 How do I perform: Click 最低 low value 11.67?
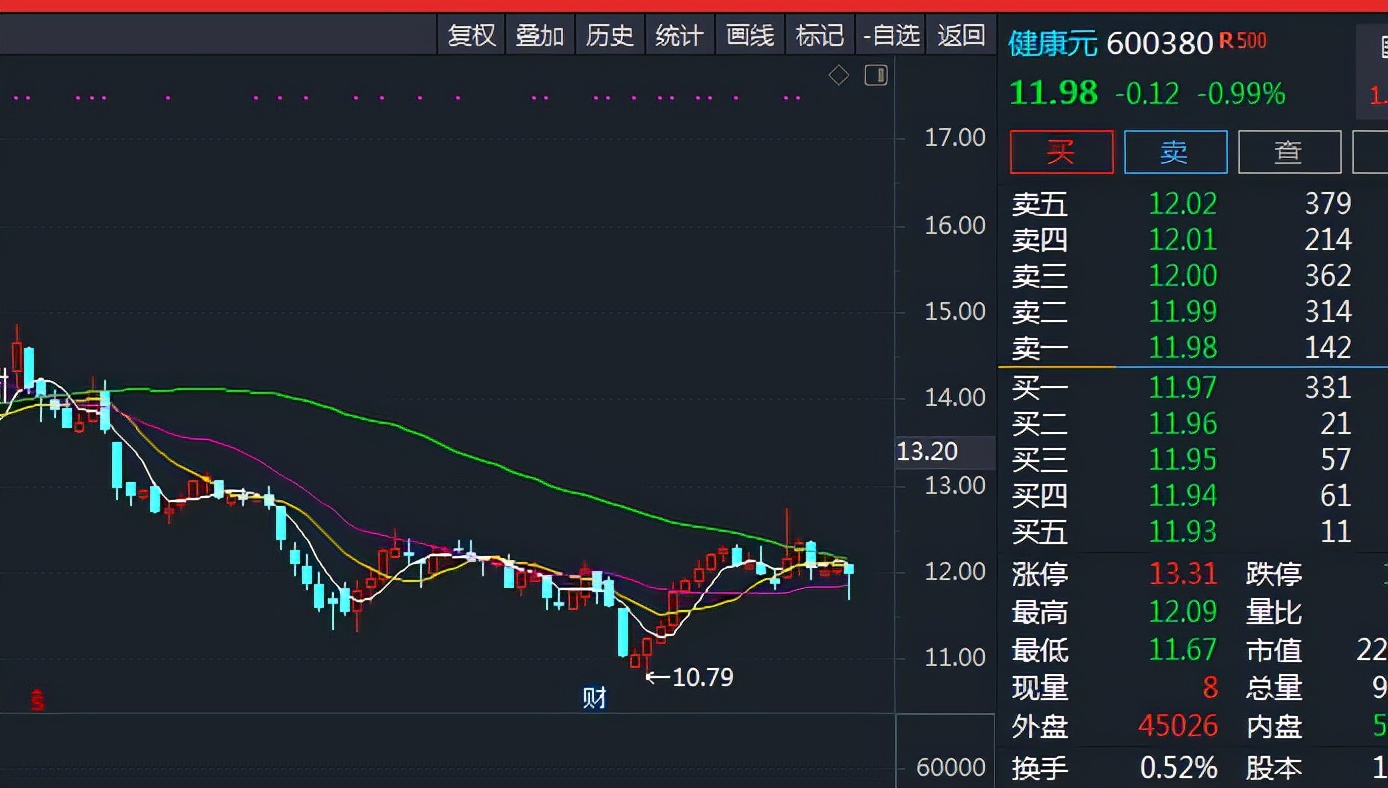[1183, 650]
